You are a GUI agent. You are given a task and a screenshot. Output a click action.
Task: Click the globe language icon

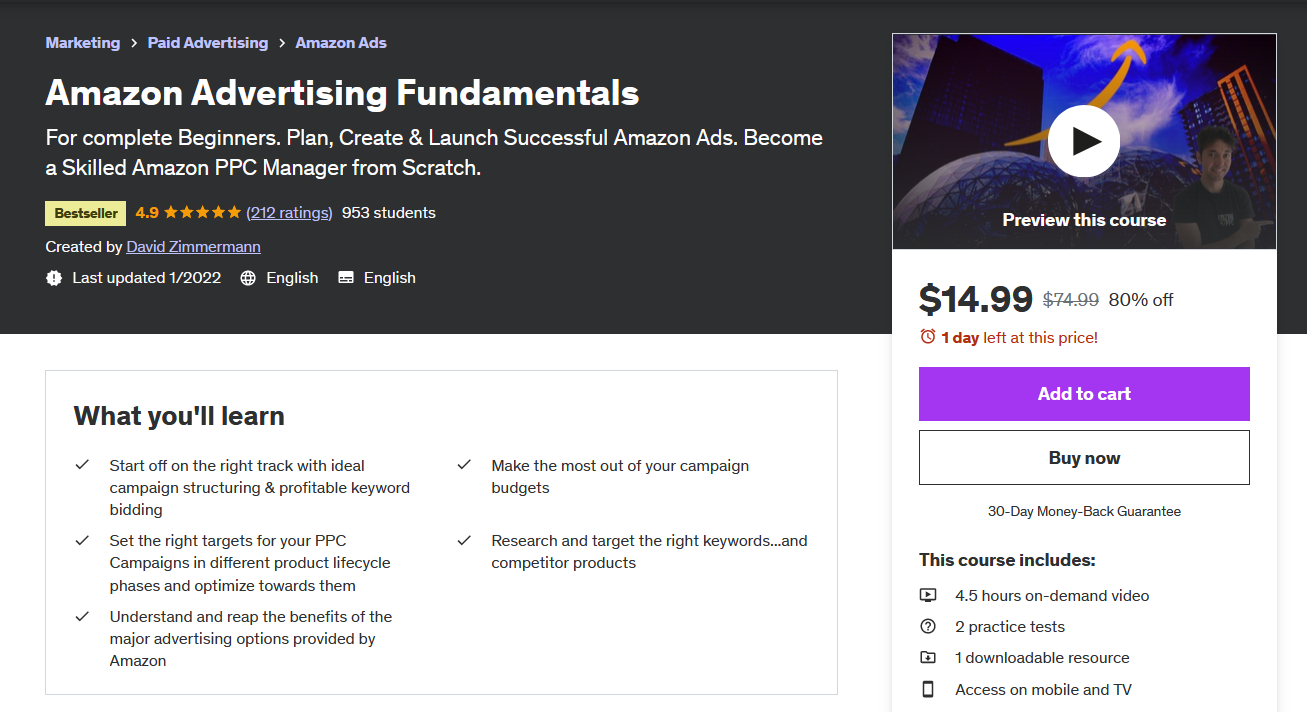pos(249,278)
